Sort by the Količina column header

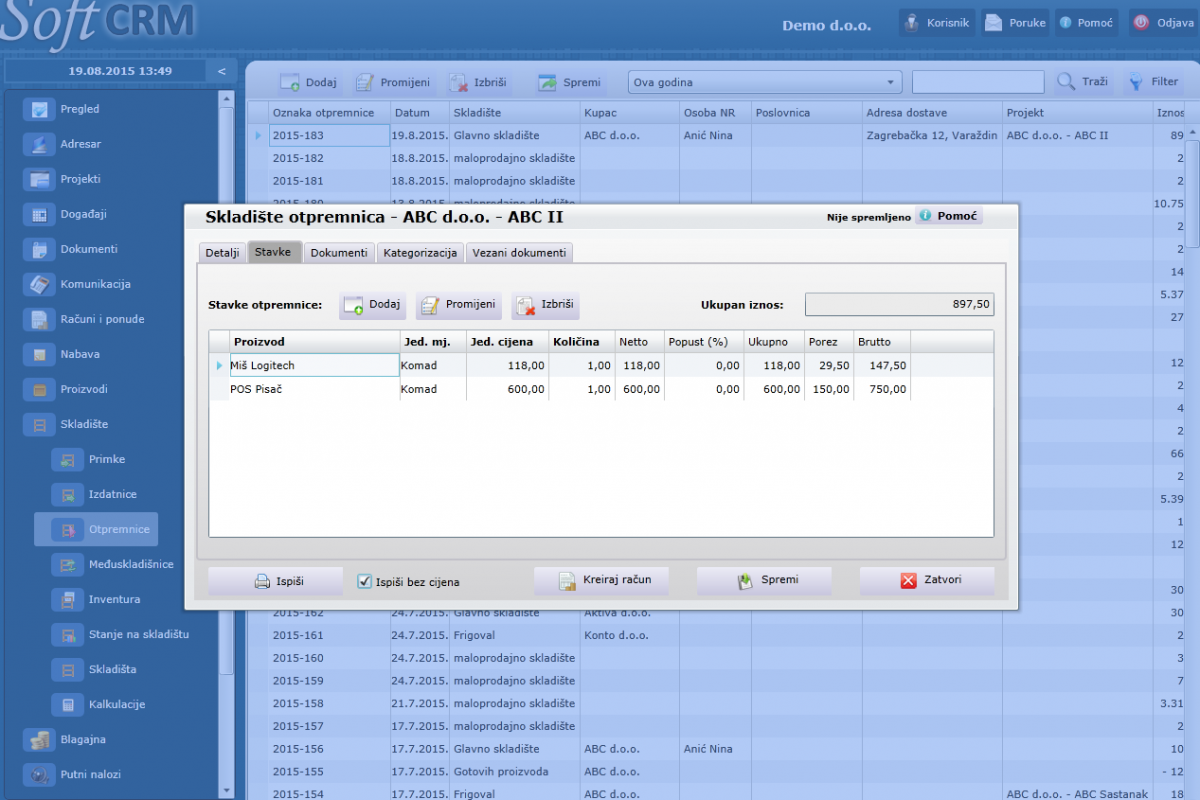tap(582, 342)
